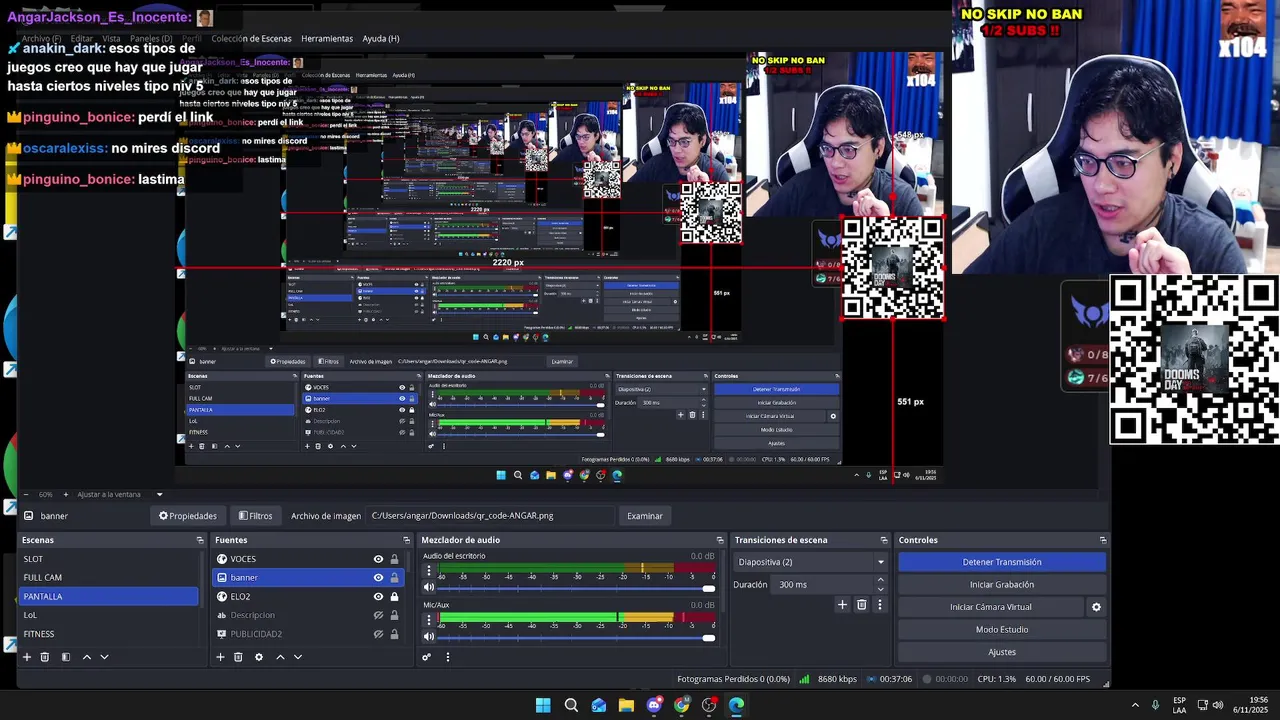
Task: Select the LoL scene
Action: [x=109, y=615]
